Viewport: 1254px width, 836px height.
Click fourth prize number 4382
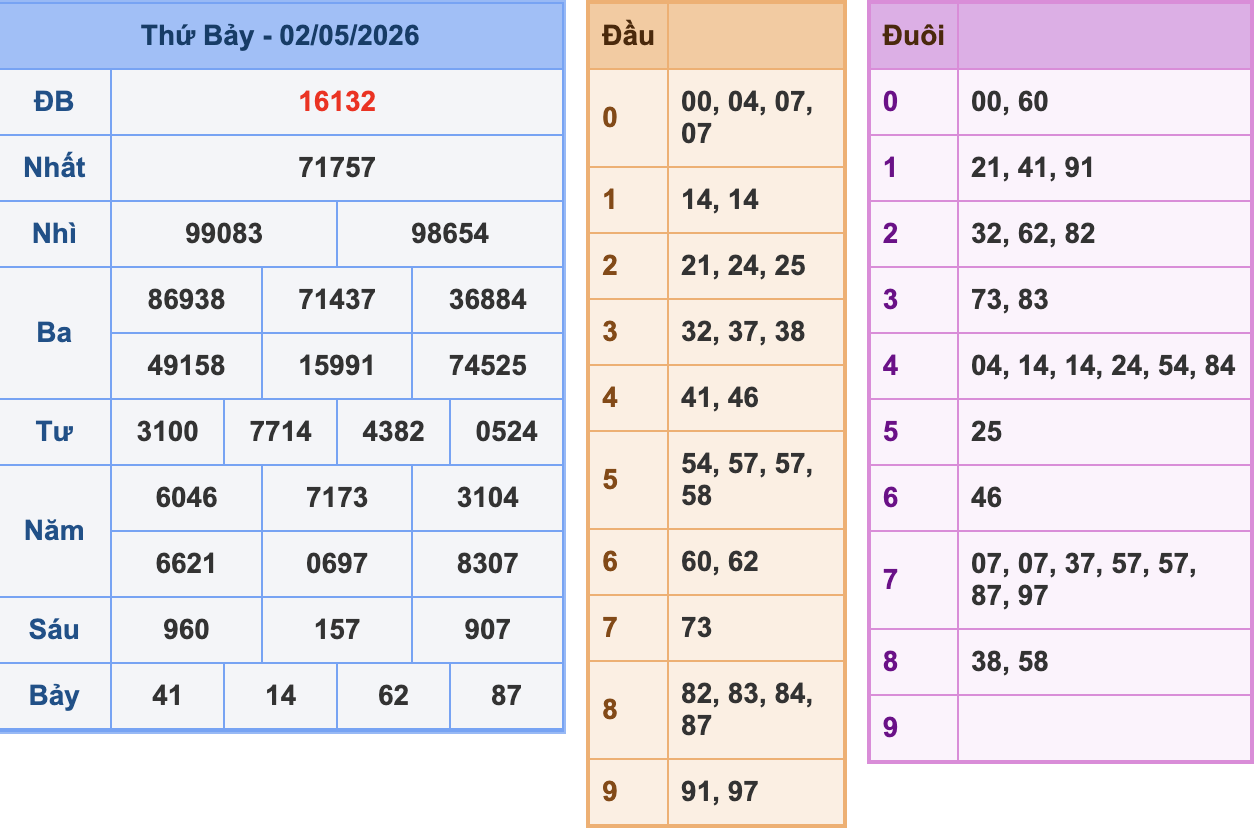coord(394,432)
